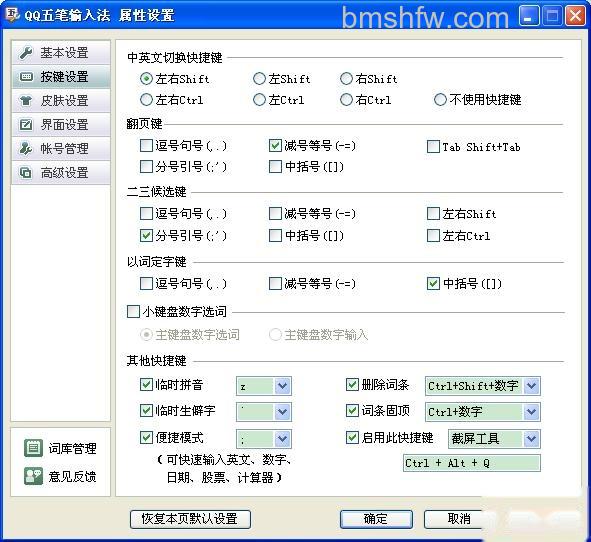The image size is (591, 542).
Task: Click the QQ五笔 title bar app icon
Action: tap(12, 14)
